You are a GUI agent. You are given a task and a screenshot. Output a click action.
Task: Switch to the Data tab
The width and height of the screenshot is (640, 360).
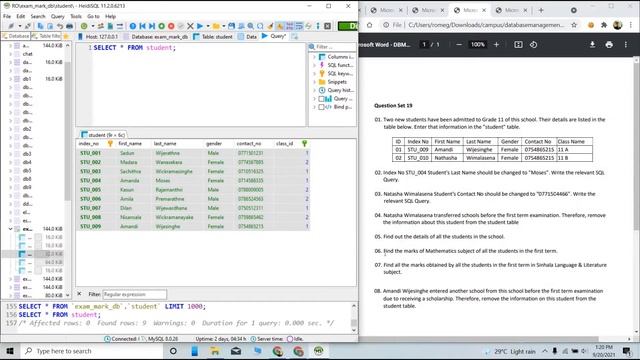click(x=247, y=37)
